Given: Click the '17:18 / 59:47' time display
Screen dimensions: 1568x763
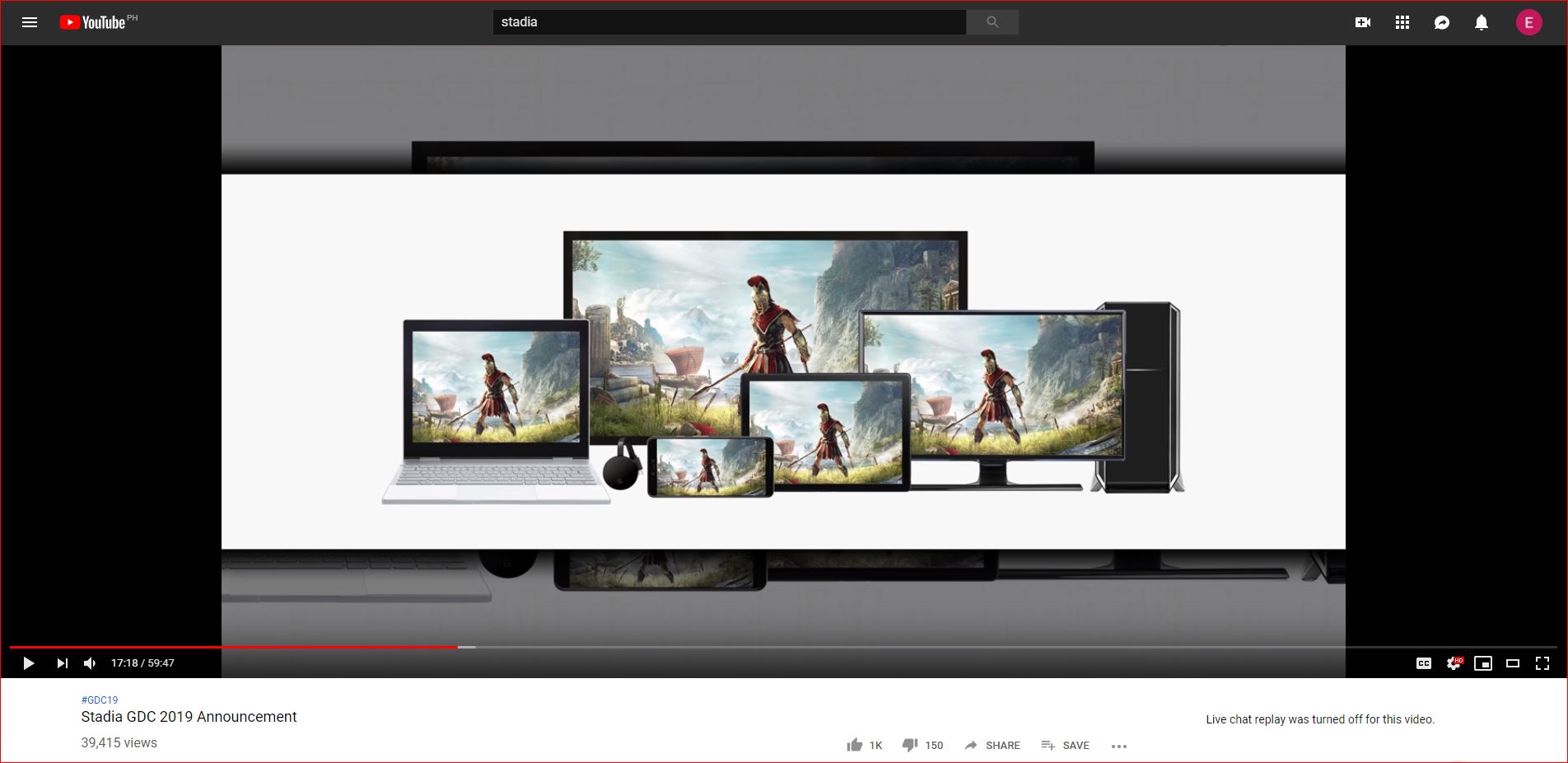Looking at the screenshot, I should pos(142,663).
